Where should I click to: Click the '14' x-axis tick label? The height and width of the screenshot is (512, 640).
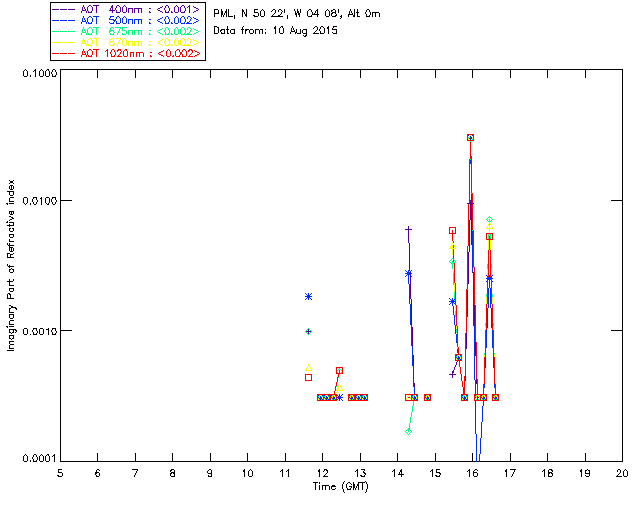coord(398,473)
